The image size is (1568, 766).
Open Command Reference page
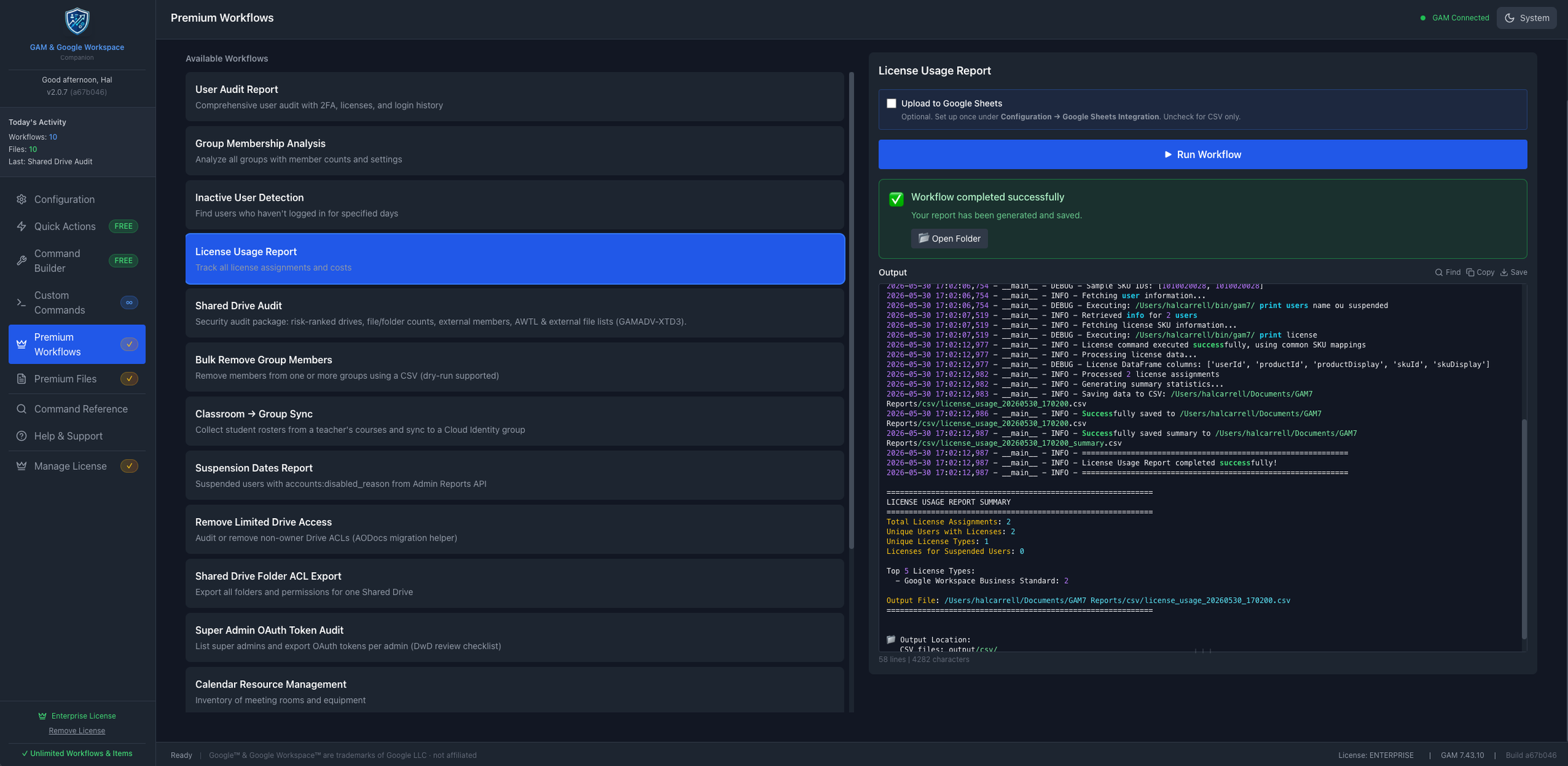(77, 409)
